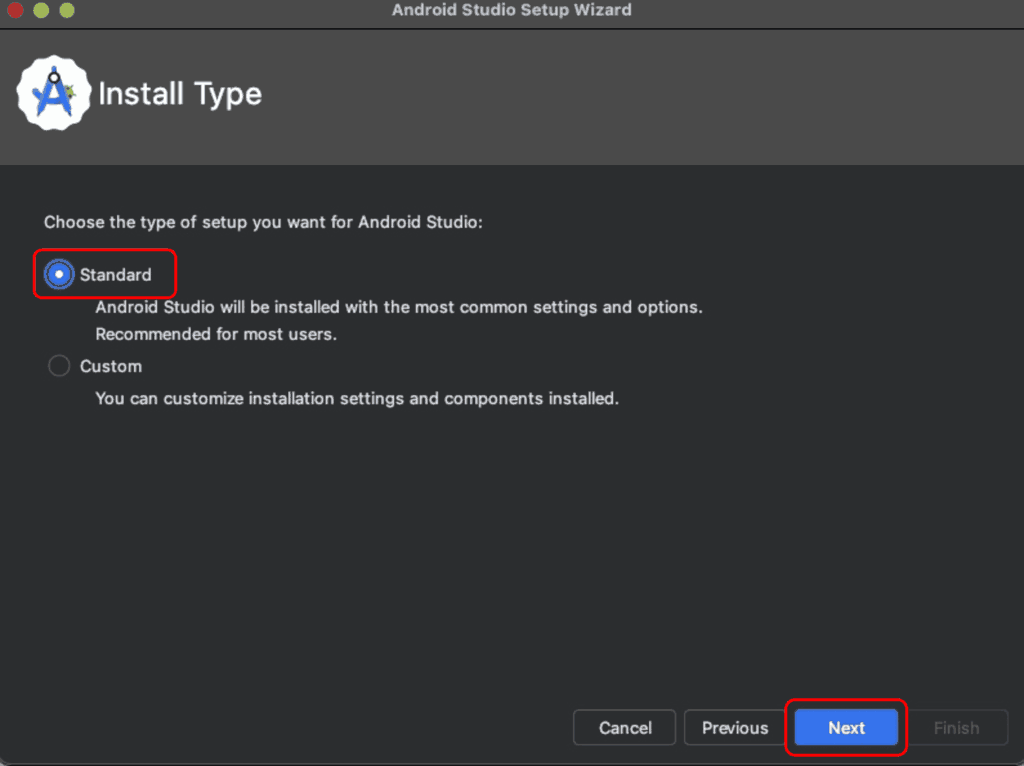Screen dimensions: 1024x766
Task: Cancel the setup wizard
Action: [x=624, y=727]
